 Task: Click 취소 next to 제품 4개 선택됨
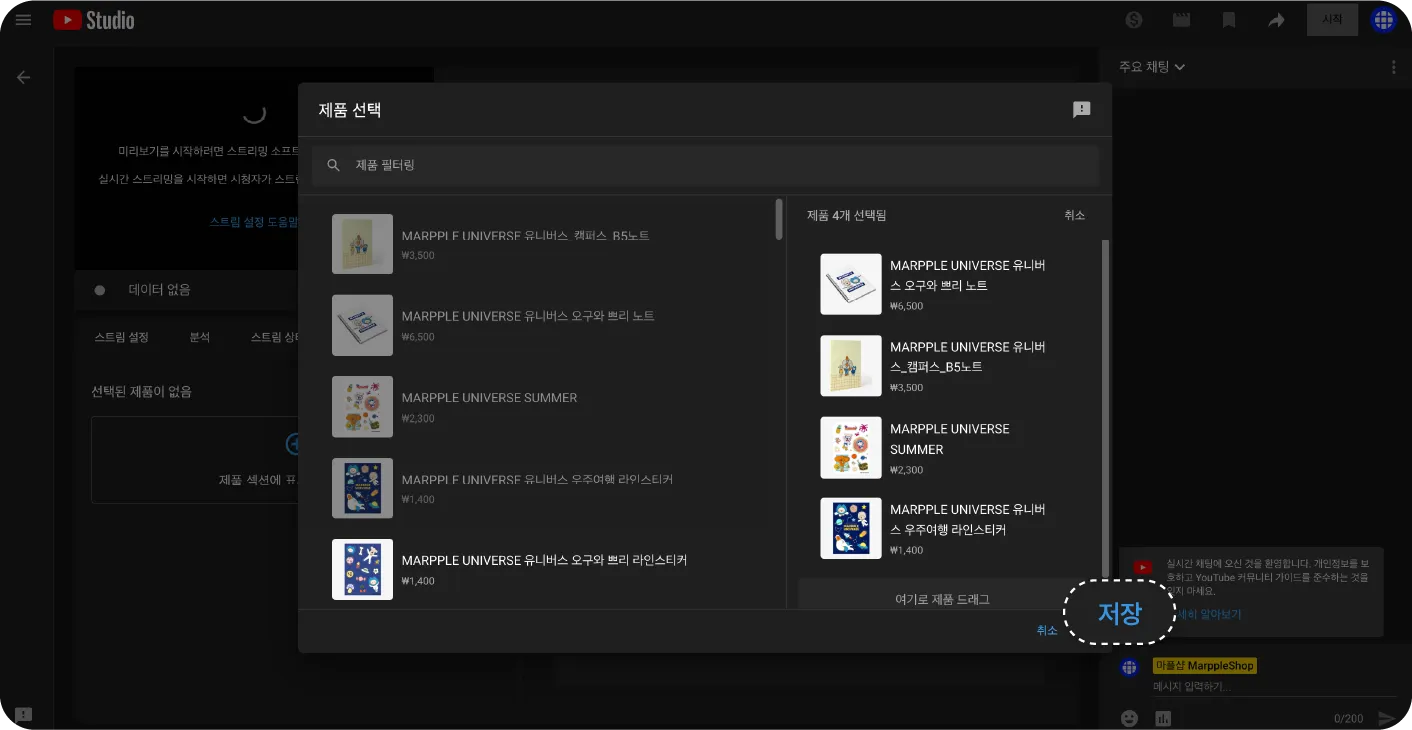pyautogui.click(x=1074, y=215)
